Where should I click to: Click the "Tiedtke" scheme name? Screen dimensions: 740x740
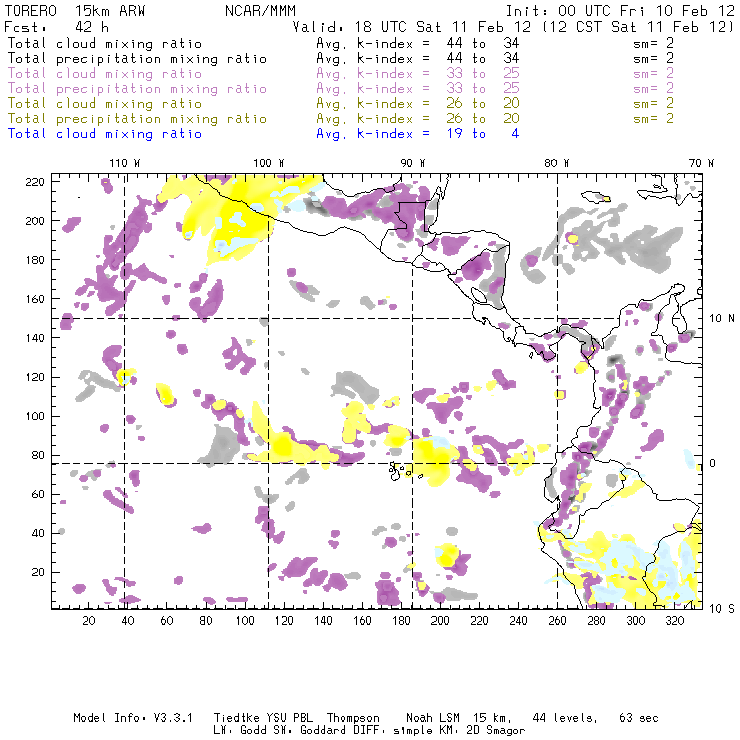(x=236, y=718)
